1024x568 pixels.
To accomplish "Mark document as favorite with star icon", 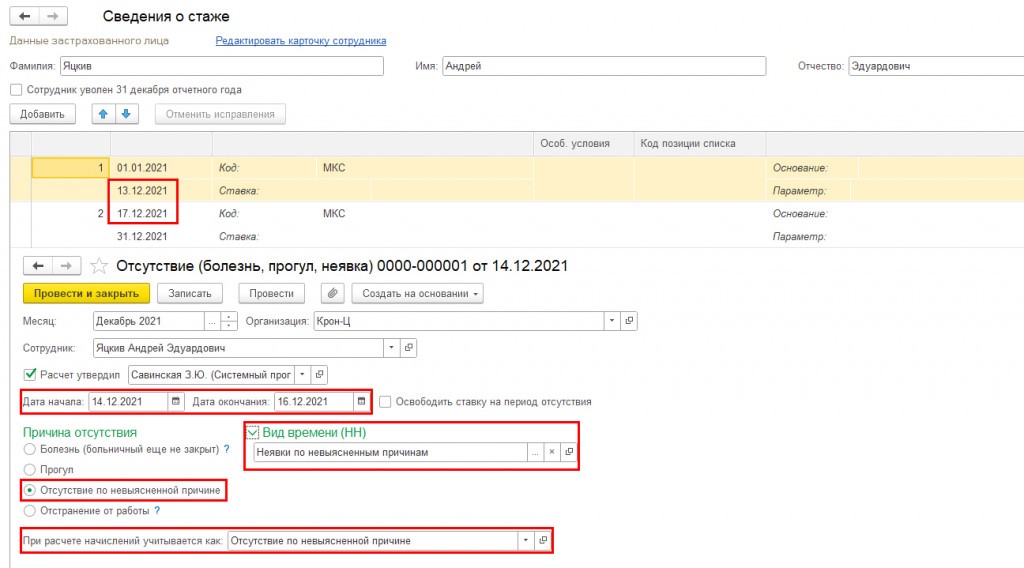I will (x=98, y=266).
